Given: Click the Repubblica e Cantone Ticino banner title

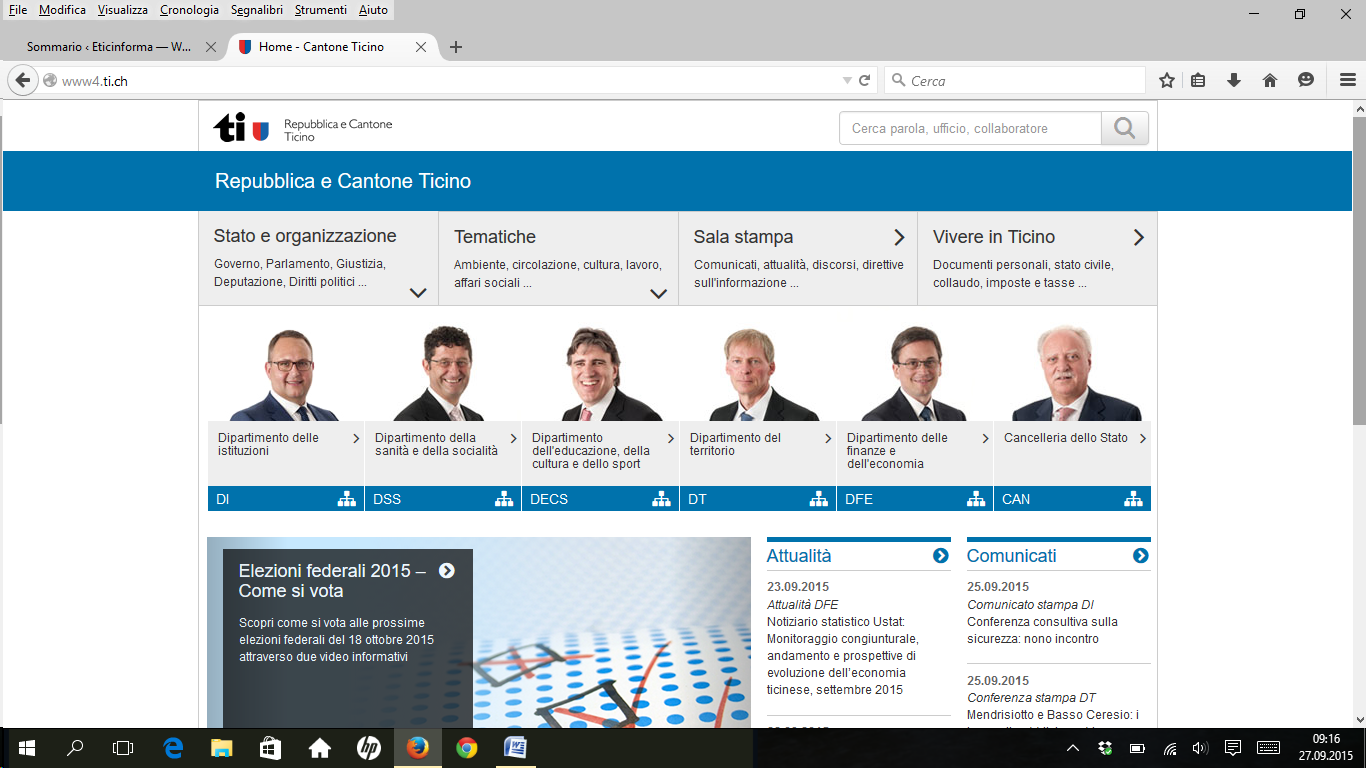Looking at the screenshot, I should 343,181.
